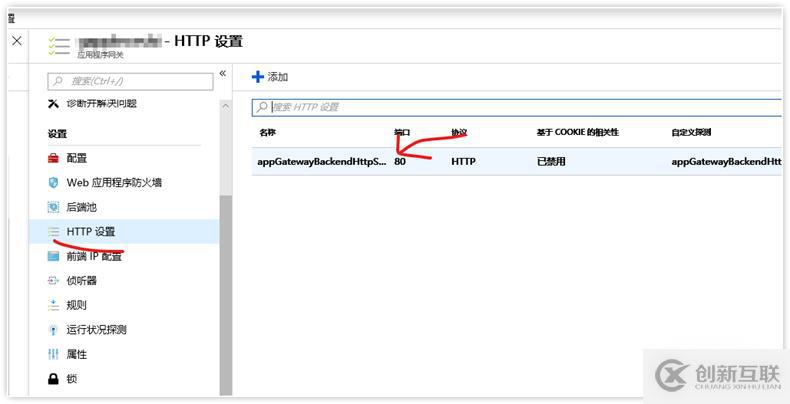
Task: Click the frontend IP configuration icon
Action: (53, 256)
